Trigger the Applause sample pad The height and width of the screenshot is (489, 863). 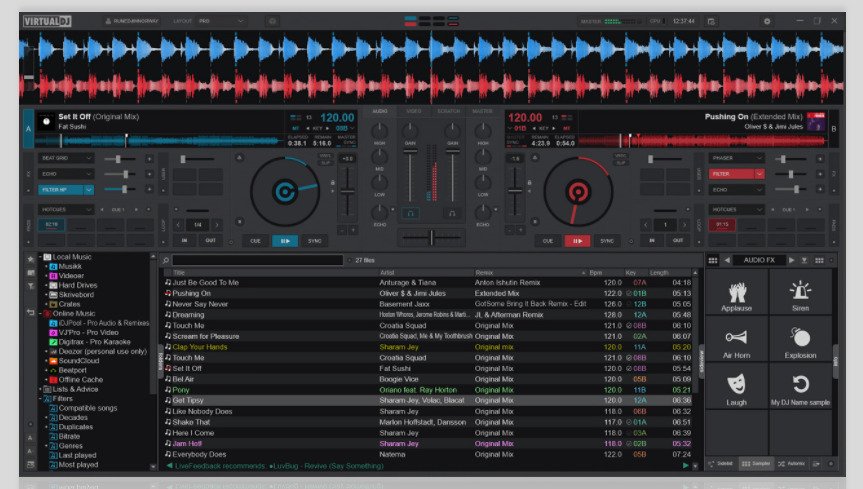(x=736, y=291)
